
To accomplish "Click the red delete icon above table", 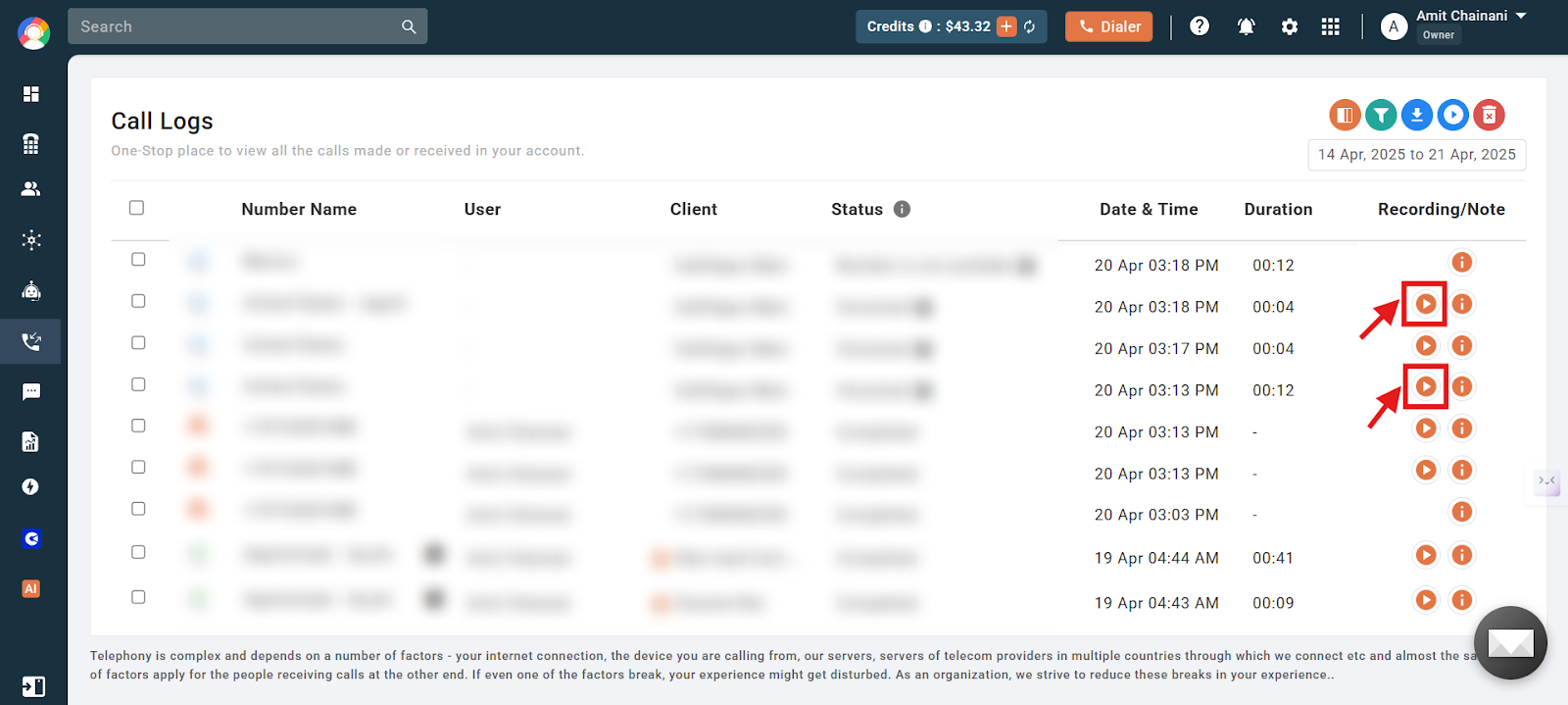I will point(1489,115).
